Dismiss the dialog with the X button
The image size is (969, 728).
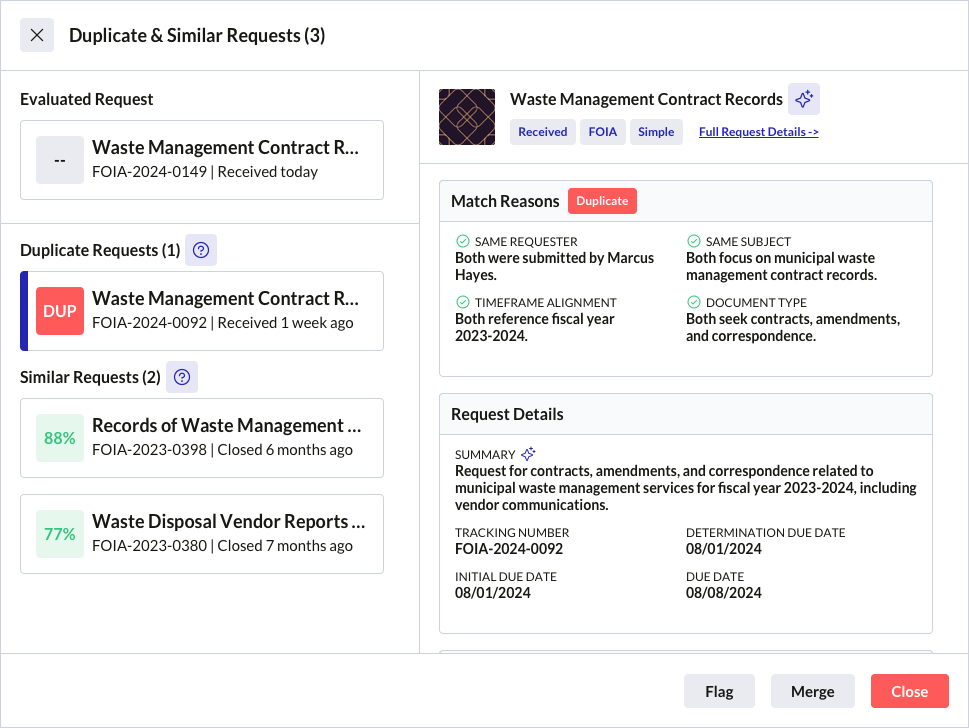pos(36,35)
